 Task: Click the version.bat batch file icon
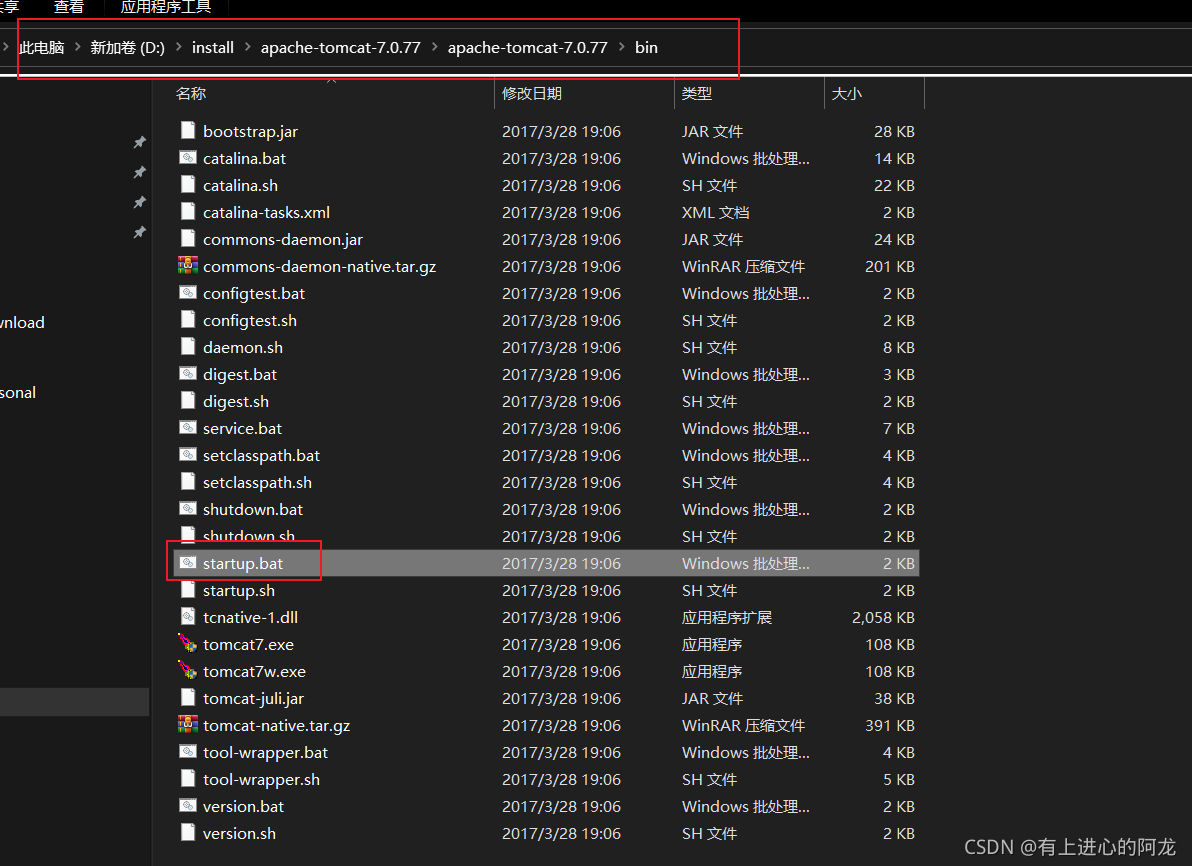click(188, 806)
